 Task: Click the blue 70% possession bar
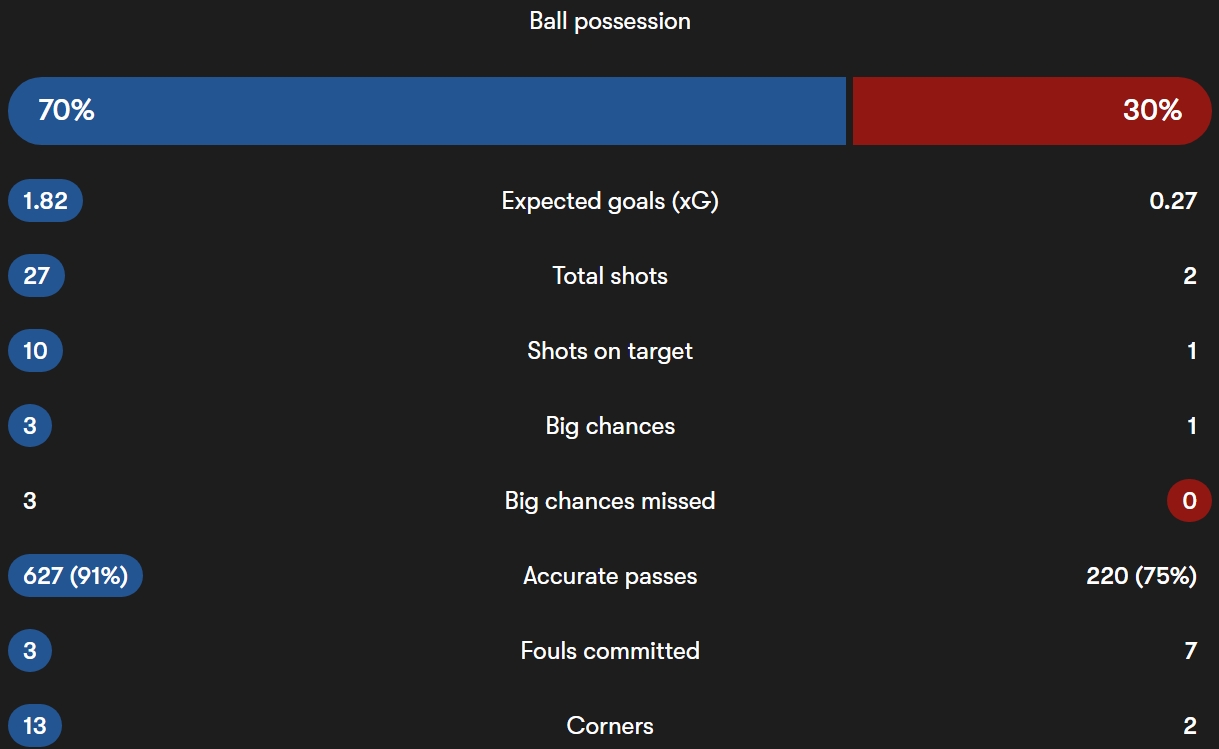coord(427,111)
